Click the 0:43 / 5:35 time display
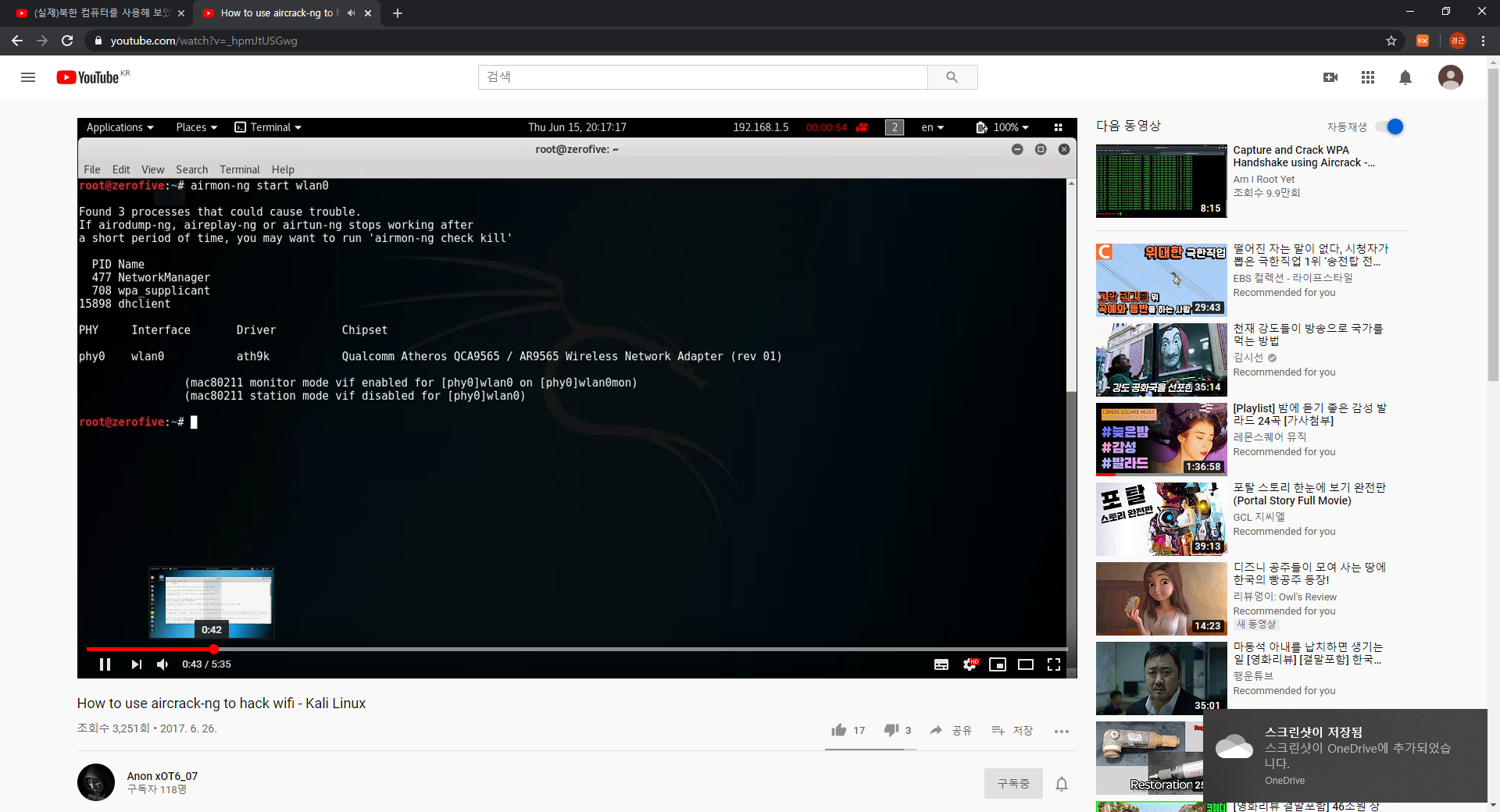1500x812 pixels. click(206, 664)
